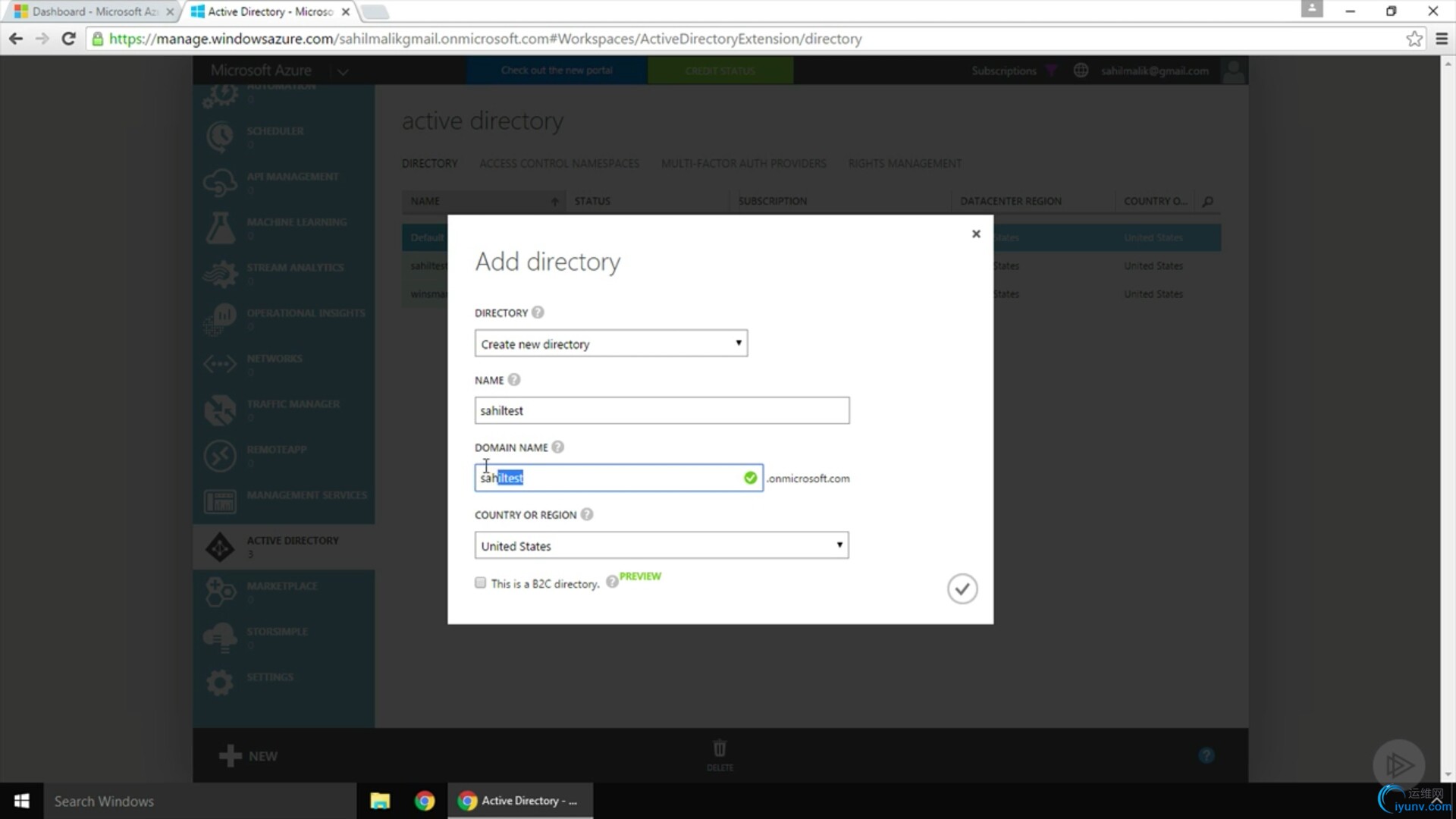The image size is (1456, 819).
Task: Open the sahilmalik@gmail.com account menu
Action: pyautogui.click(x=1154, y=71)
